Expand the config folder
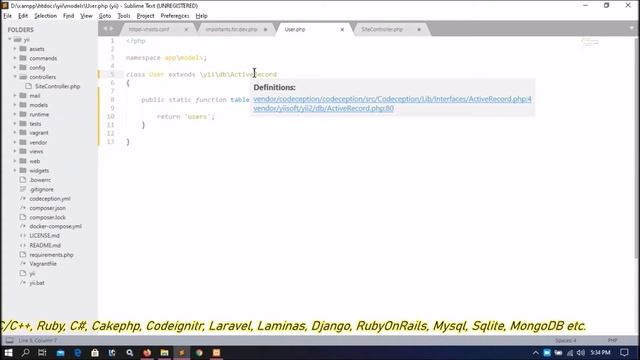 (x=15, y=67)
